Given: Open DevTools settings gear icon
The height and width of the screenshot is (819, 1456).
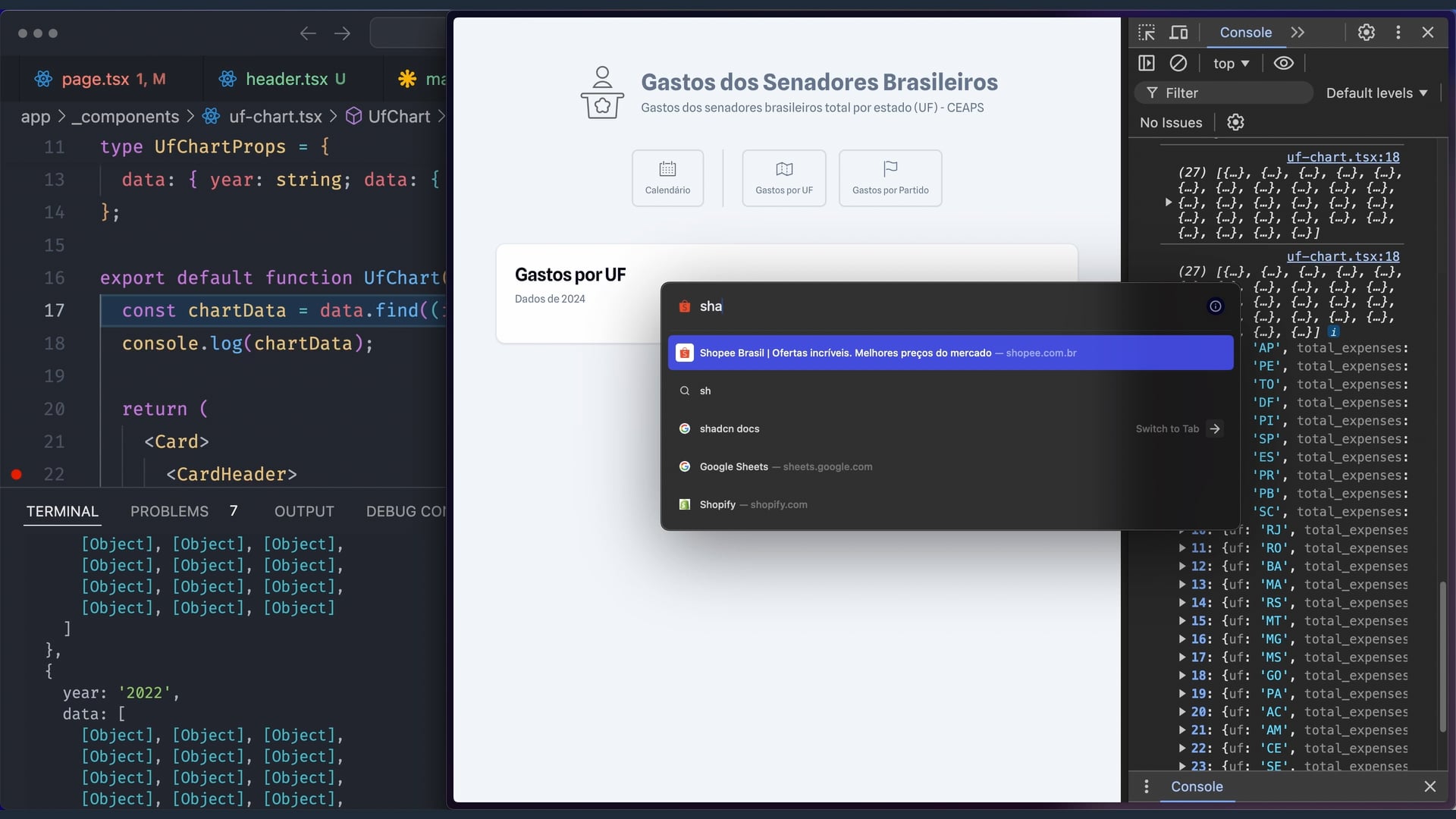Looking at the screenshot, I should [1366, 33].
